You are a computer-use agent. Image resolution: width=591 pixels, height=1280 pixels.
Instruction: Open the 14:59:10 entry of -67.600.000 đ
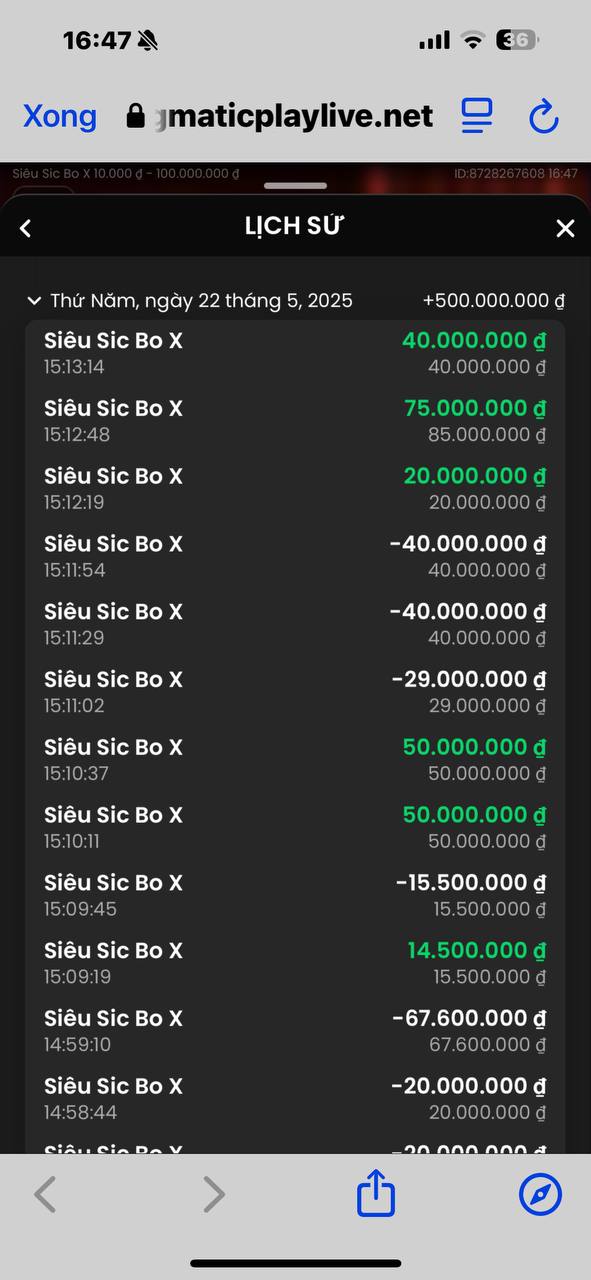click(x=295, y=1031)
